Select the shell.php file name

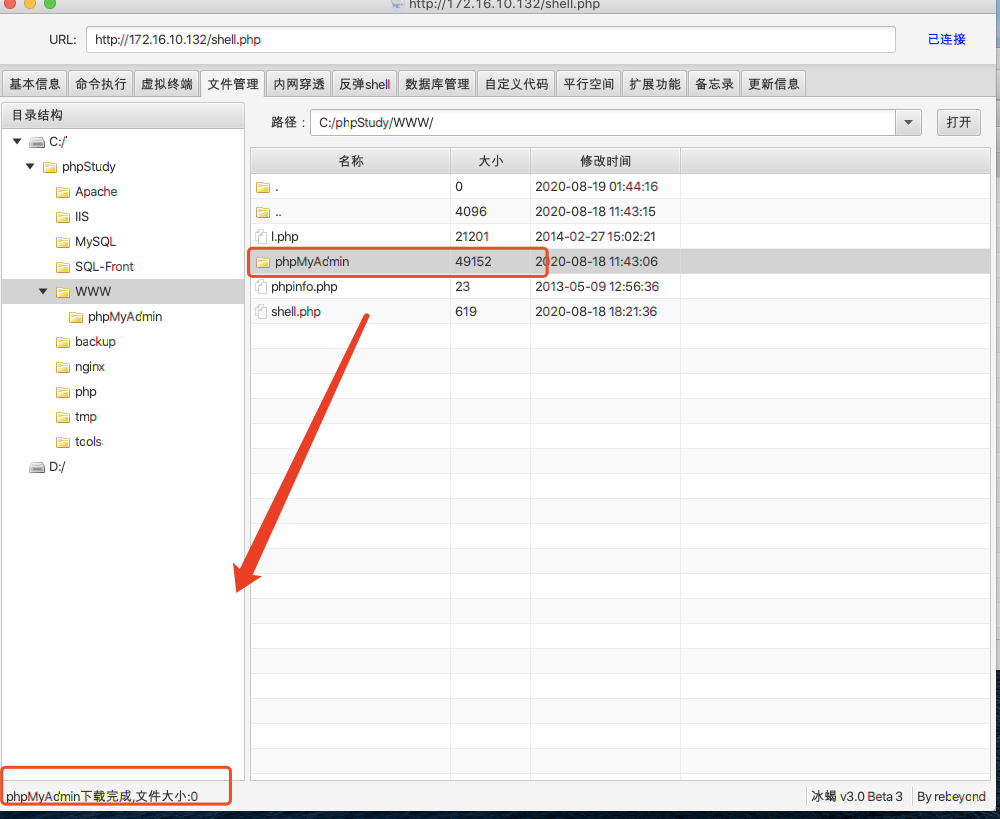click(x=296, y=311)
